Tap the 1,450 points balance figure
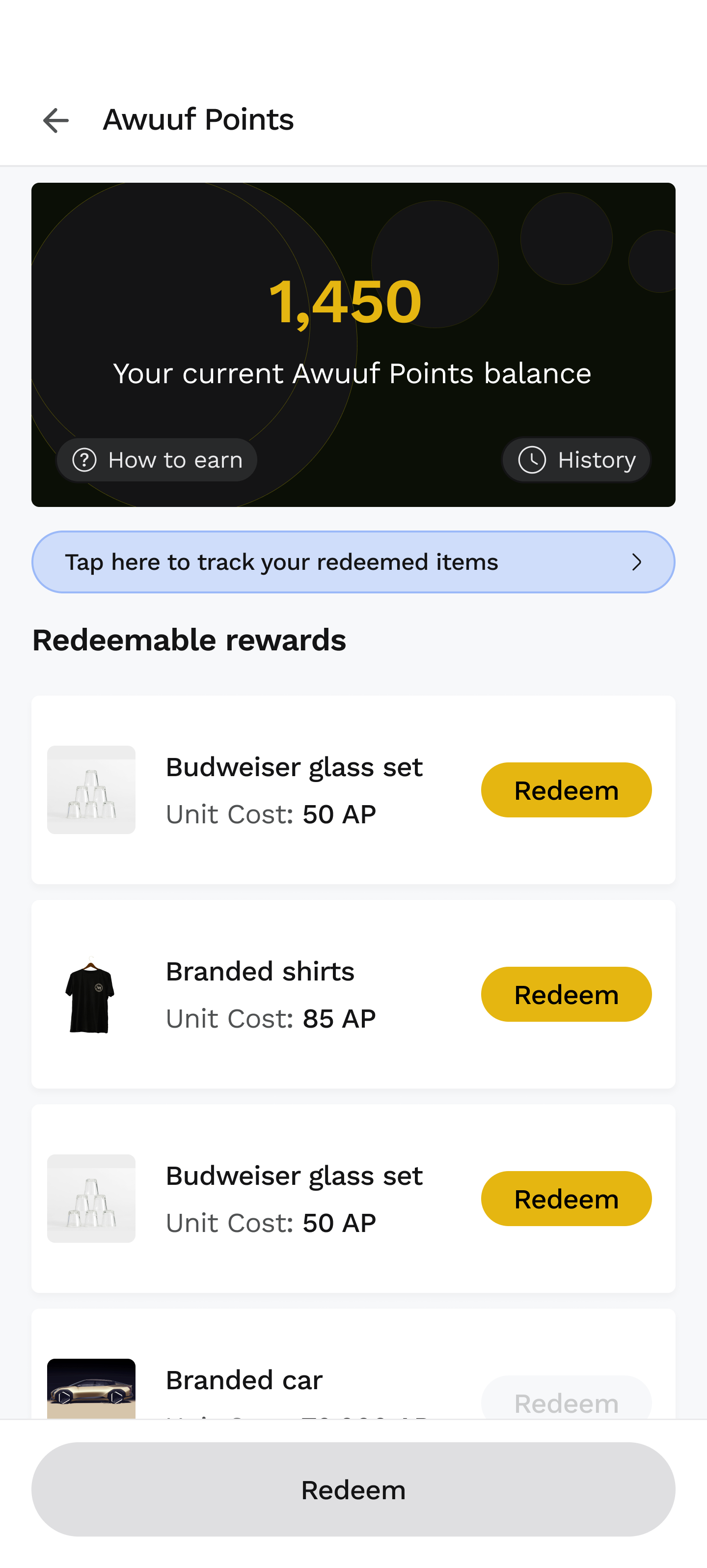Screen dimensions: 707x1568 [x=345, y=301]
